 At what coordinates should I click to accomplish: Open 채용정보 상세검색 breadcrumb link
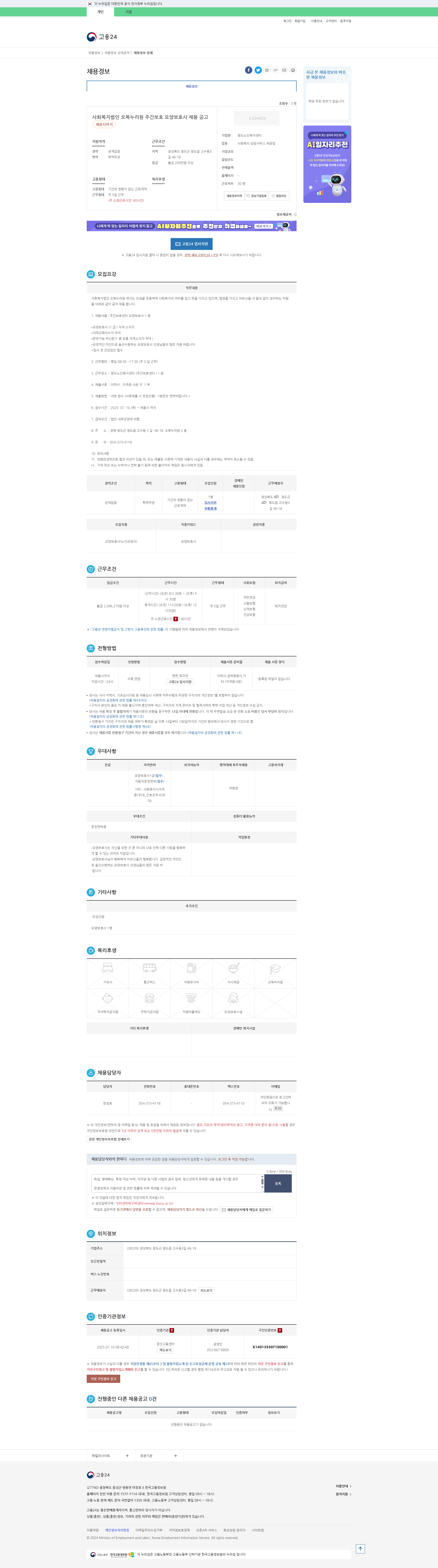[x=117, y=53]
